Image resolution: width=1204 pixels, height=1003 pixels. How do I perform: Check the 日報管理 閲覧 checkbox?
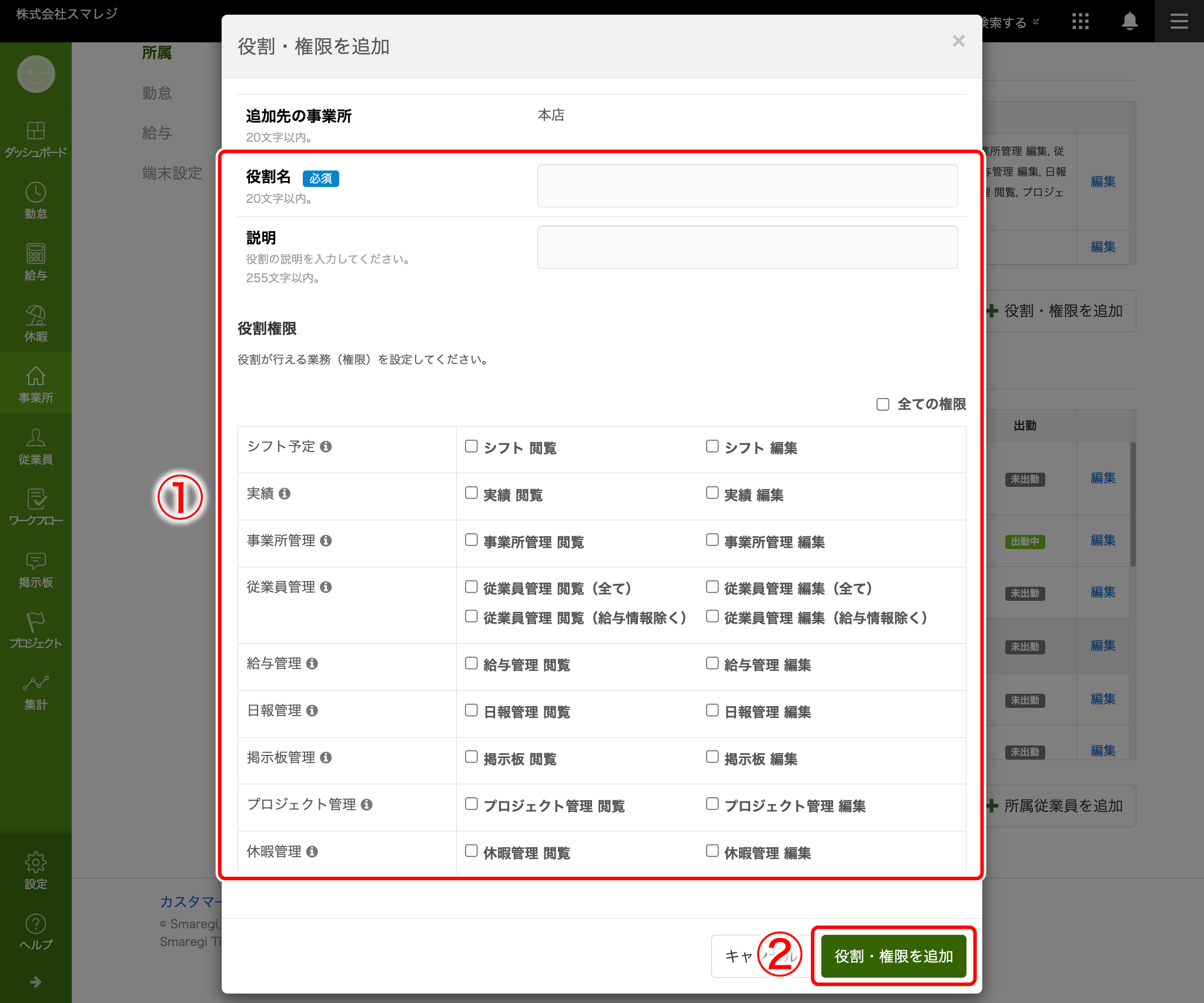pyautogui.click(x=471, y=710)
